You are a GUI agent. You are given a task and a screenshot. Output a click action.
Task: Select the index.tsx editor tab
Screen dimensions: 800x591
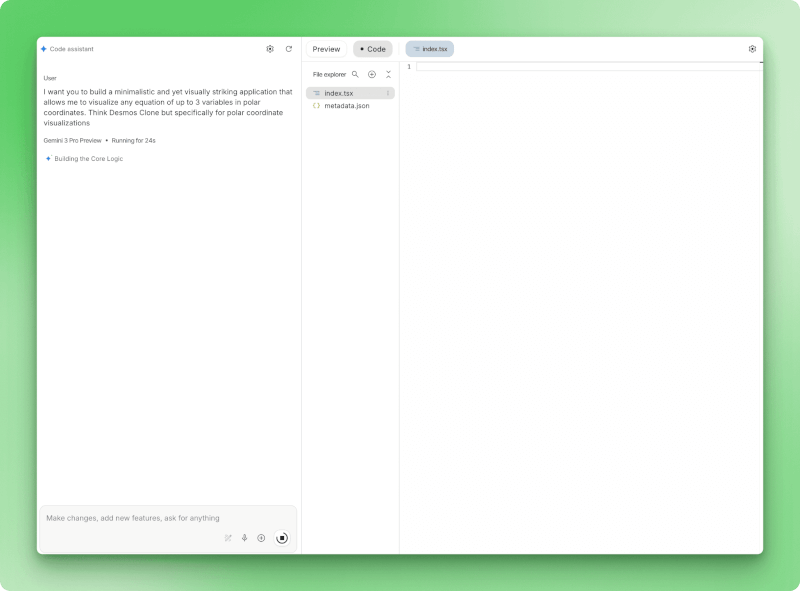(430, 49)
